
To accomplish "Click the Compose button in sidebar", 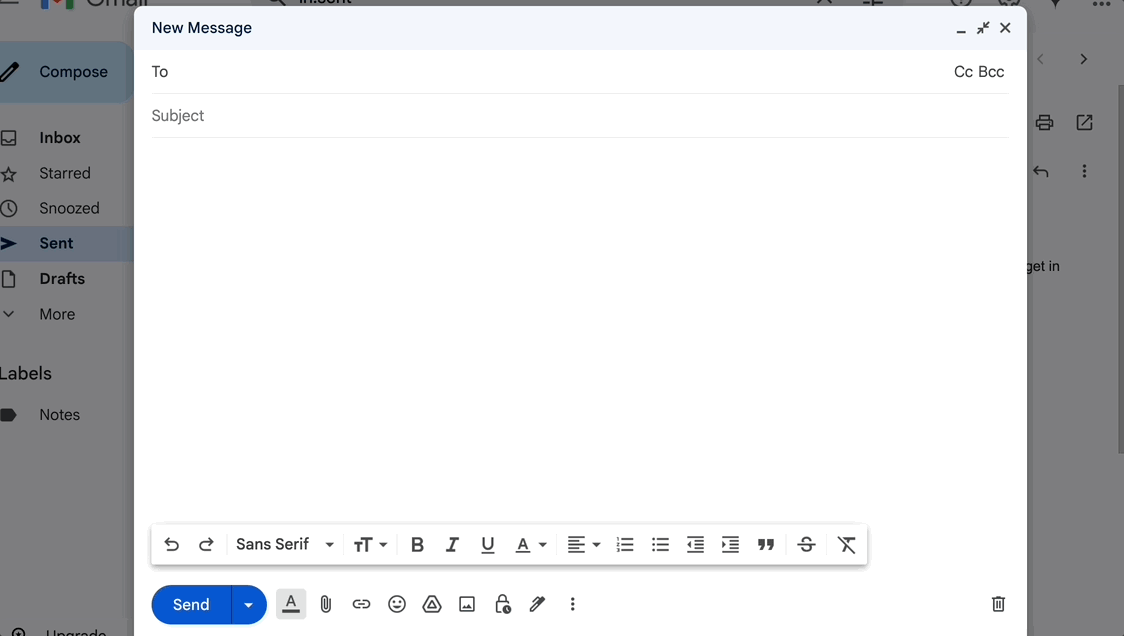I will pos(65,72).
